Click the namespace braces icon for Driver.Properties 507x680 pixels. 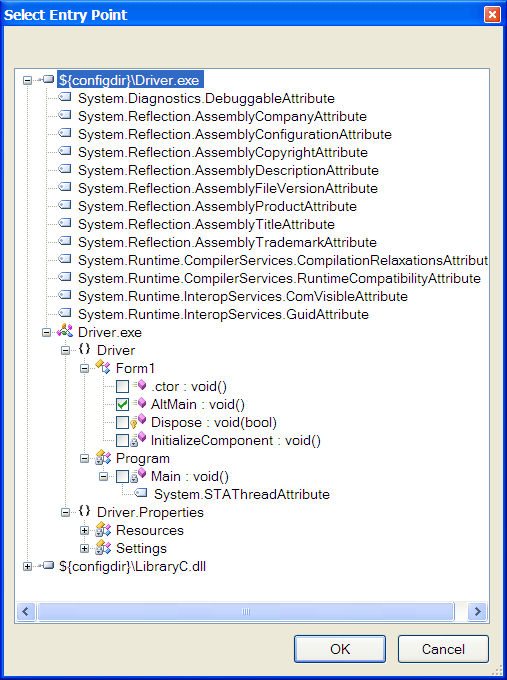click(84, 511)
